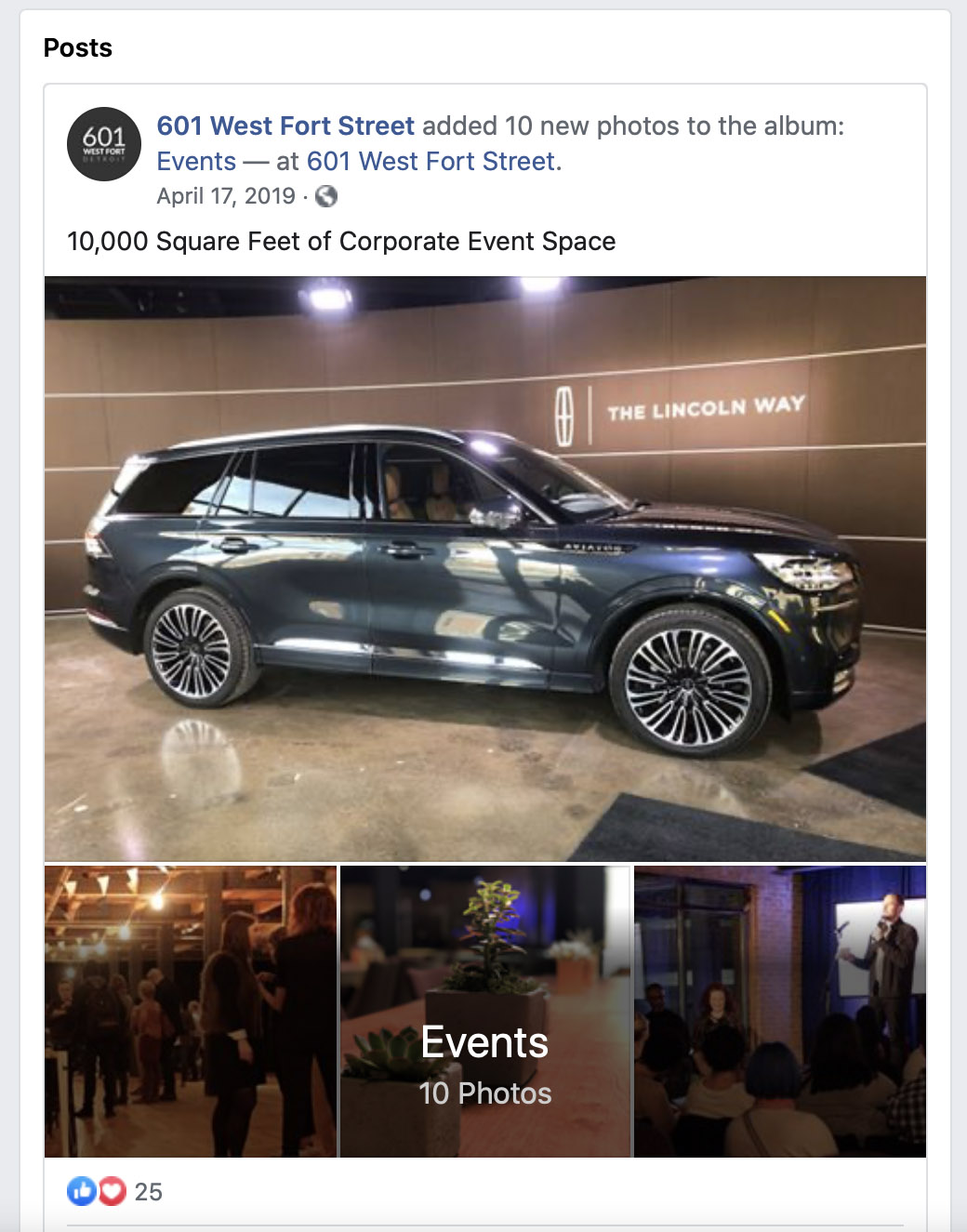Open the 601 West Fort profile picture

point(104,144)
